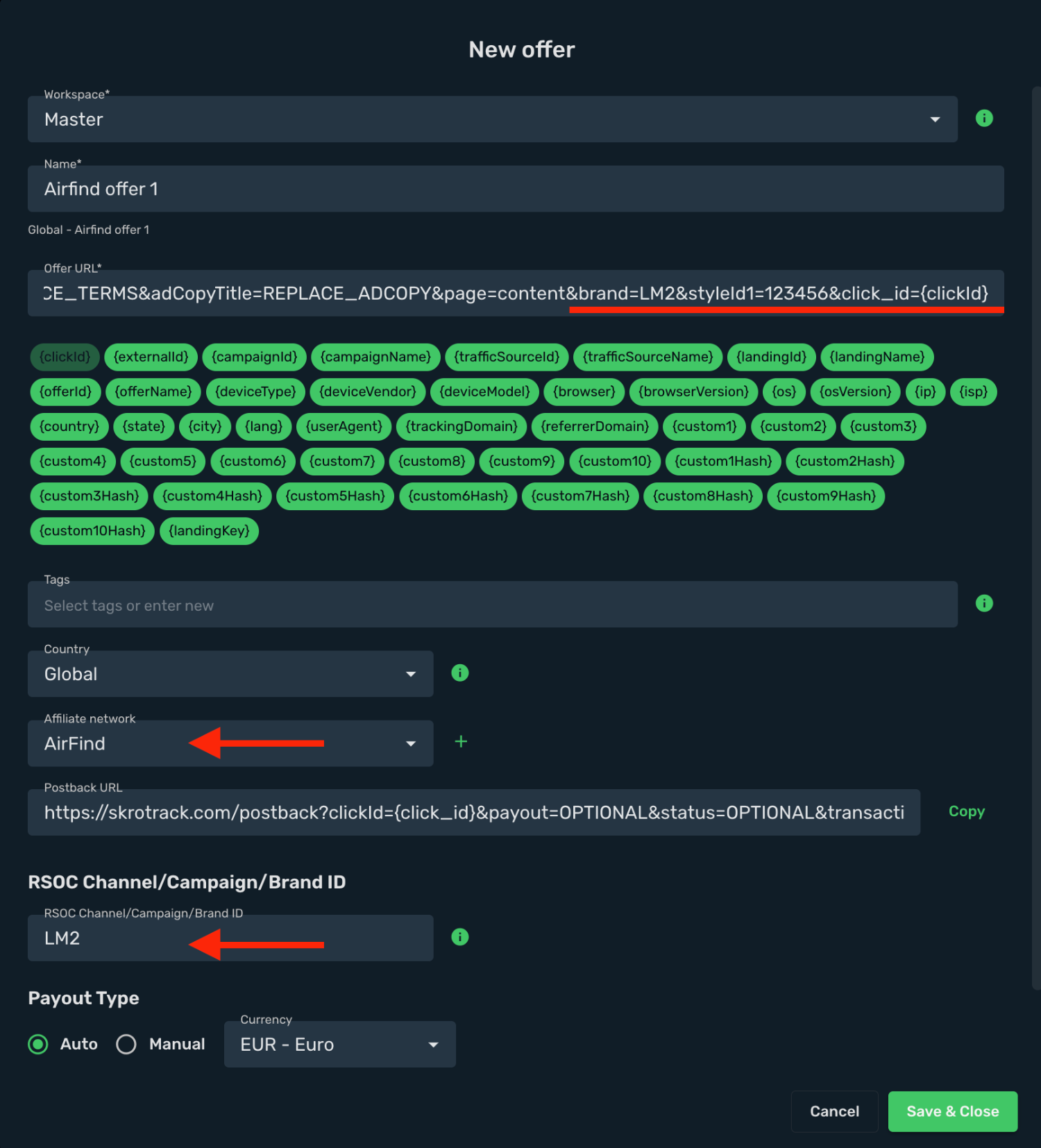This screenshot has height=1148, width=1041.
Task: Insert the {custom10} token
Action: click(615, 461)
